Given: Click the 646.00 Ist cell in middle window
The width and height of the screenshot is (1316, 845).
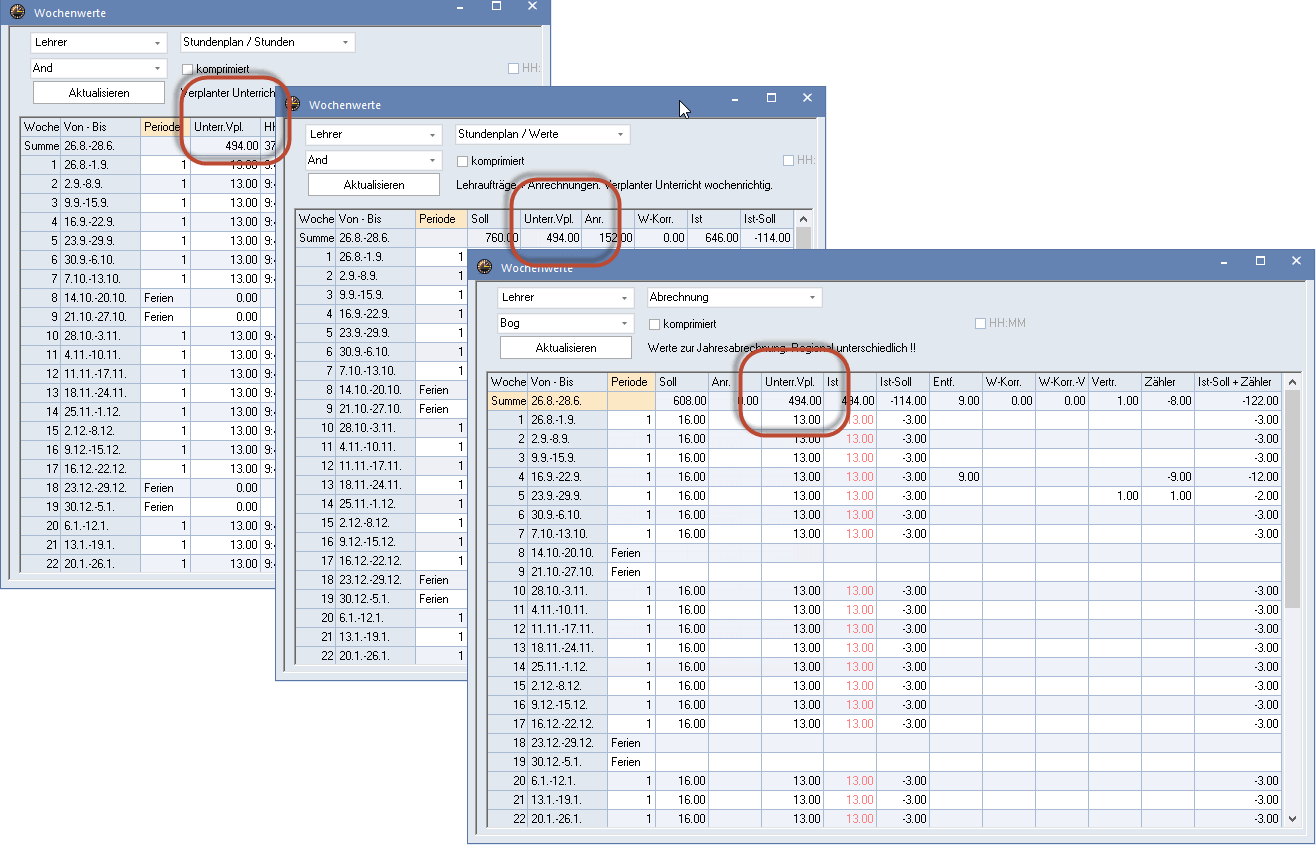Looking at the screenshot, I should (714, 238).
